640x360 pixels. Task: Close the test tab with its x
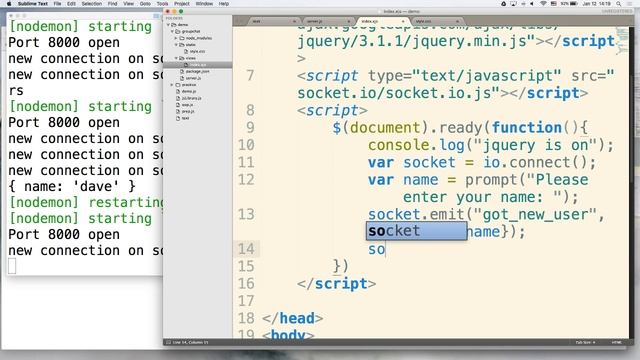tap(294, 21)
